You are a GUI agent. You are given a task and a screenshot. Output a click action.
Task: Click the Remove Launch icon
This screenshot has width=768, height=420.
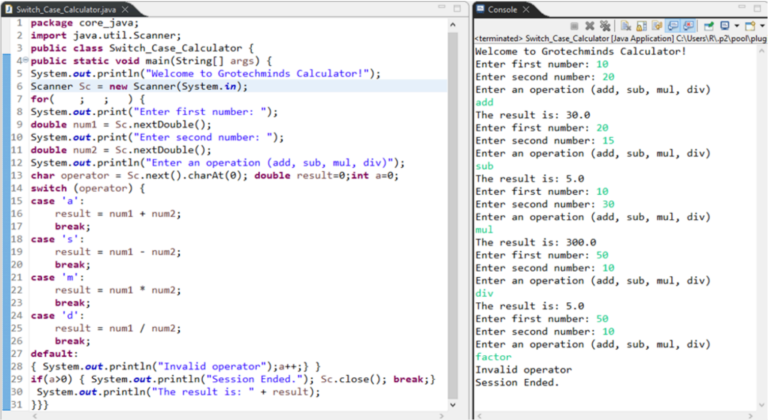[x=591, y=26]
